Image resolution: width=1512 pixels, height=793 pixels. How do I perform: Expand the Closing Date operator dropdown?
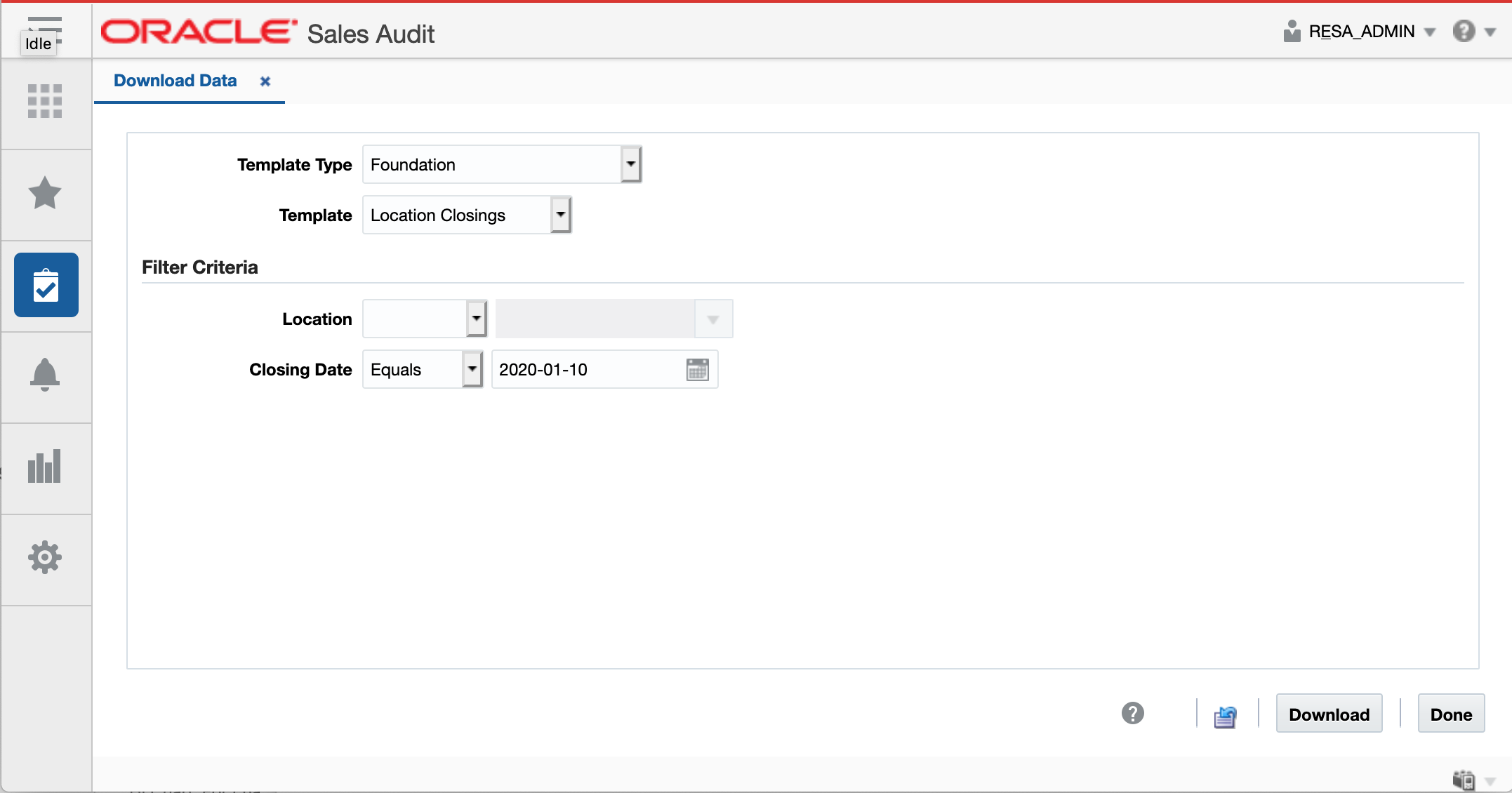pos(473,368)
